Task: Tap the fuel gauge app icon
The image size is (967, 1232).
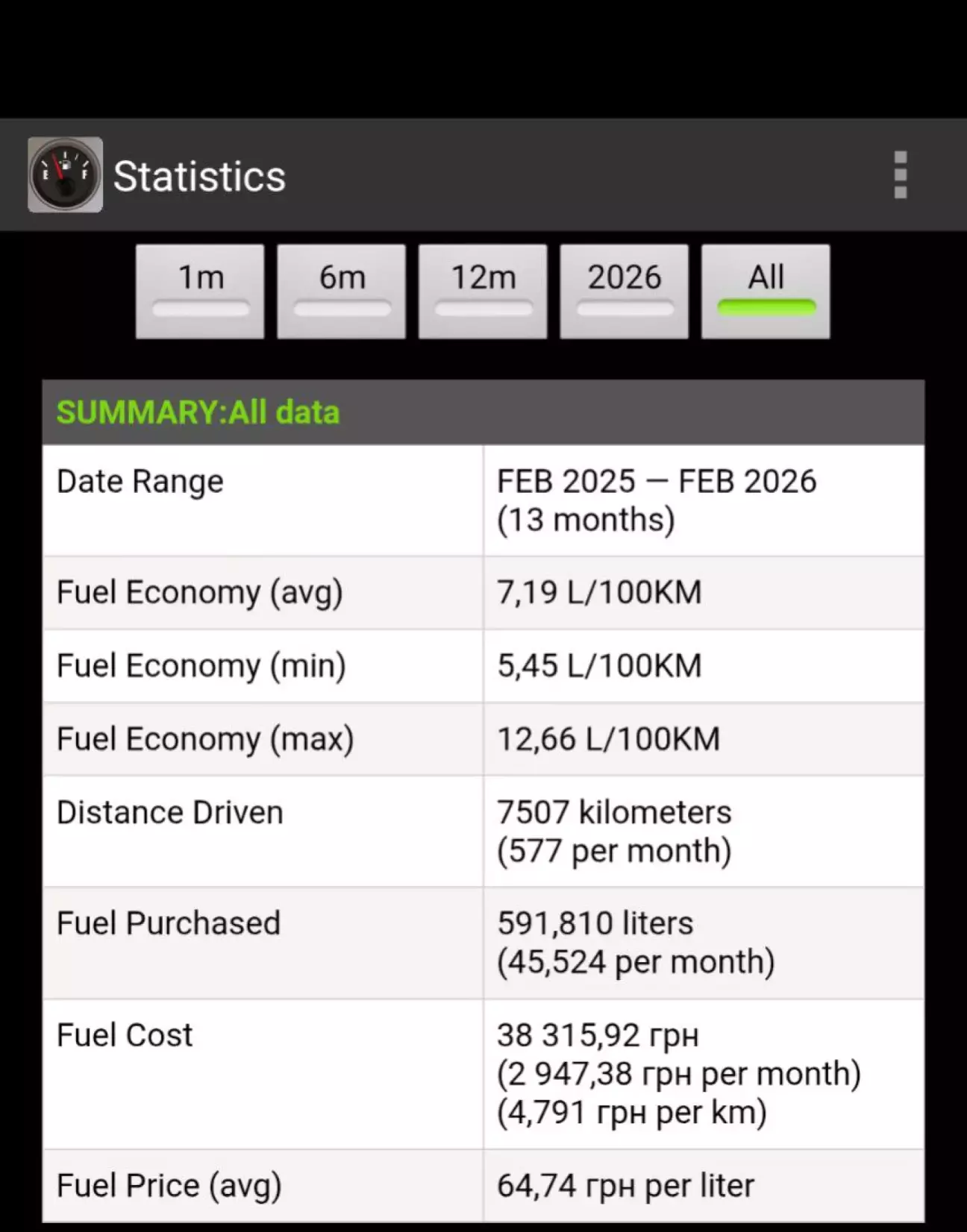Action: [x=65, y=175]
